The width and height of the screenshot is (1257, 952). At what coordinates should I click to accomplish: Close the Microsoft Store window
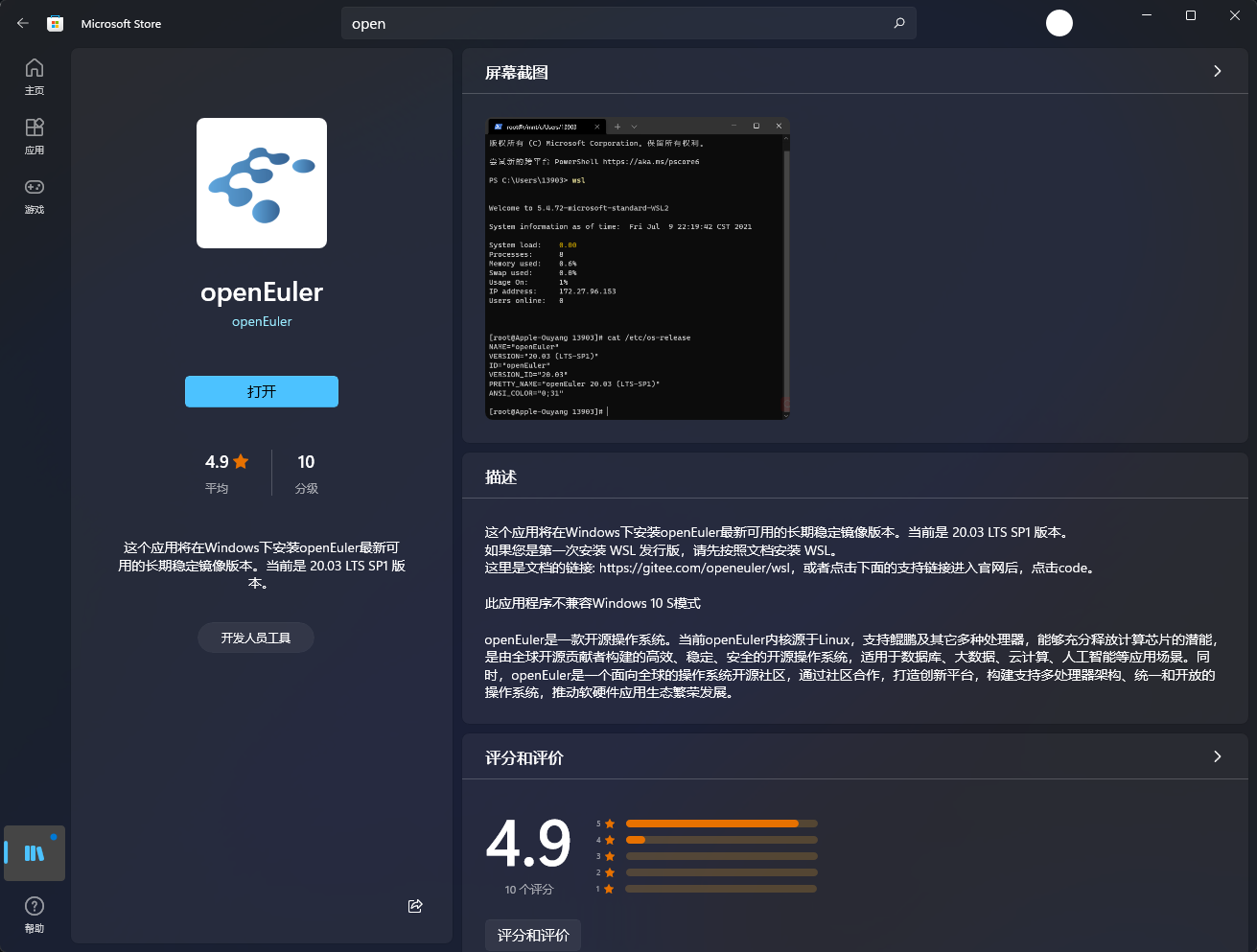(x=1235, y=15)
